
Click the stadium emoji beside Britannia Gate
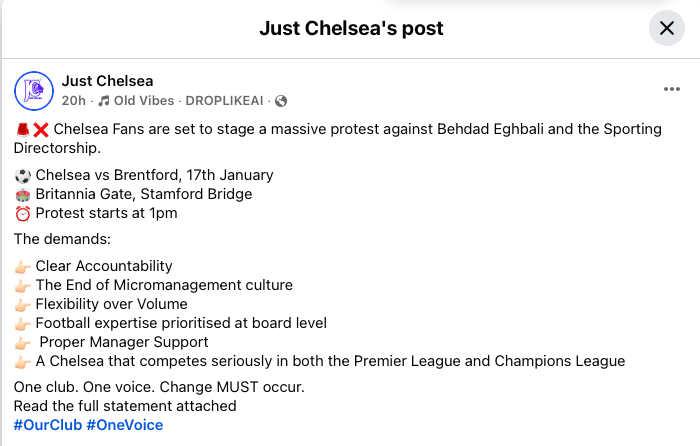coord(22,194)
